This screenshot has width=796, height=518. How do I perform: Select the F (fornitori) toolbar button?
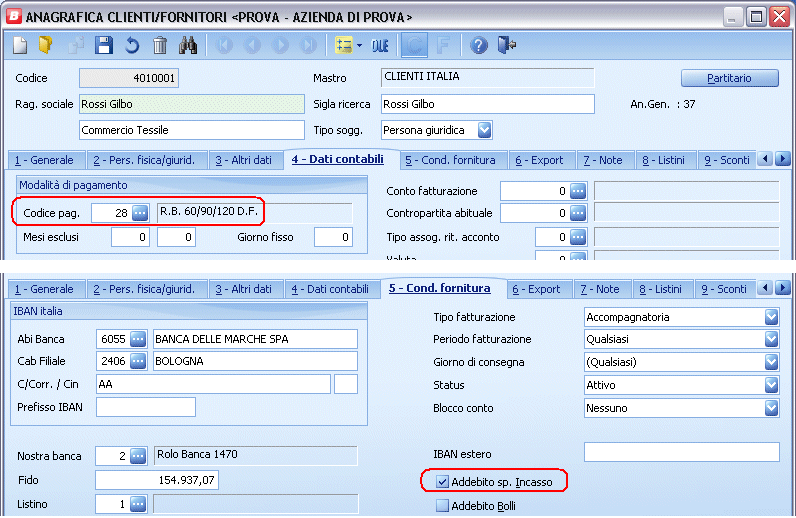click(x=443, y=45)
